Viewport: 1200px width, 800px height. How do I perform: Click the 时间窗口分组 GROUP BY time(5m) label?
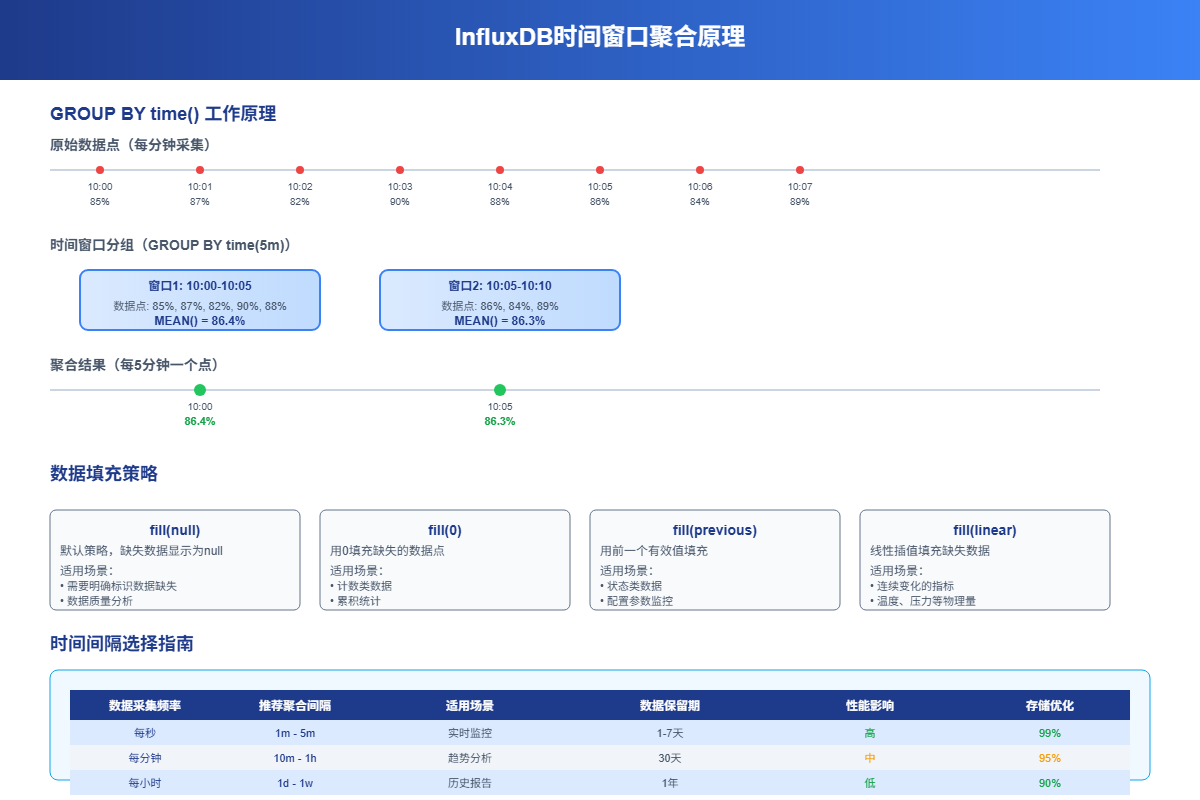point(170,245)
